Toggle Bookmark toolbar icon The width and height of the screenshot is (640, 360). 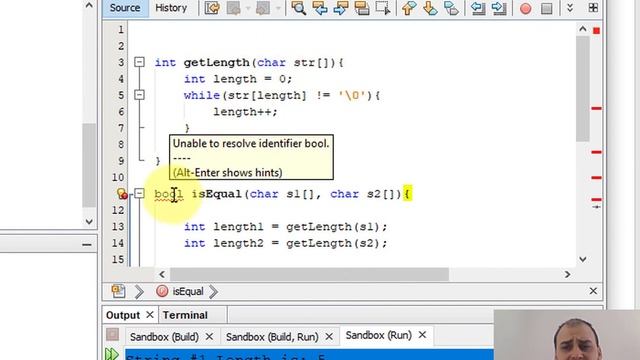coord(451,8)
